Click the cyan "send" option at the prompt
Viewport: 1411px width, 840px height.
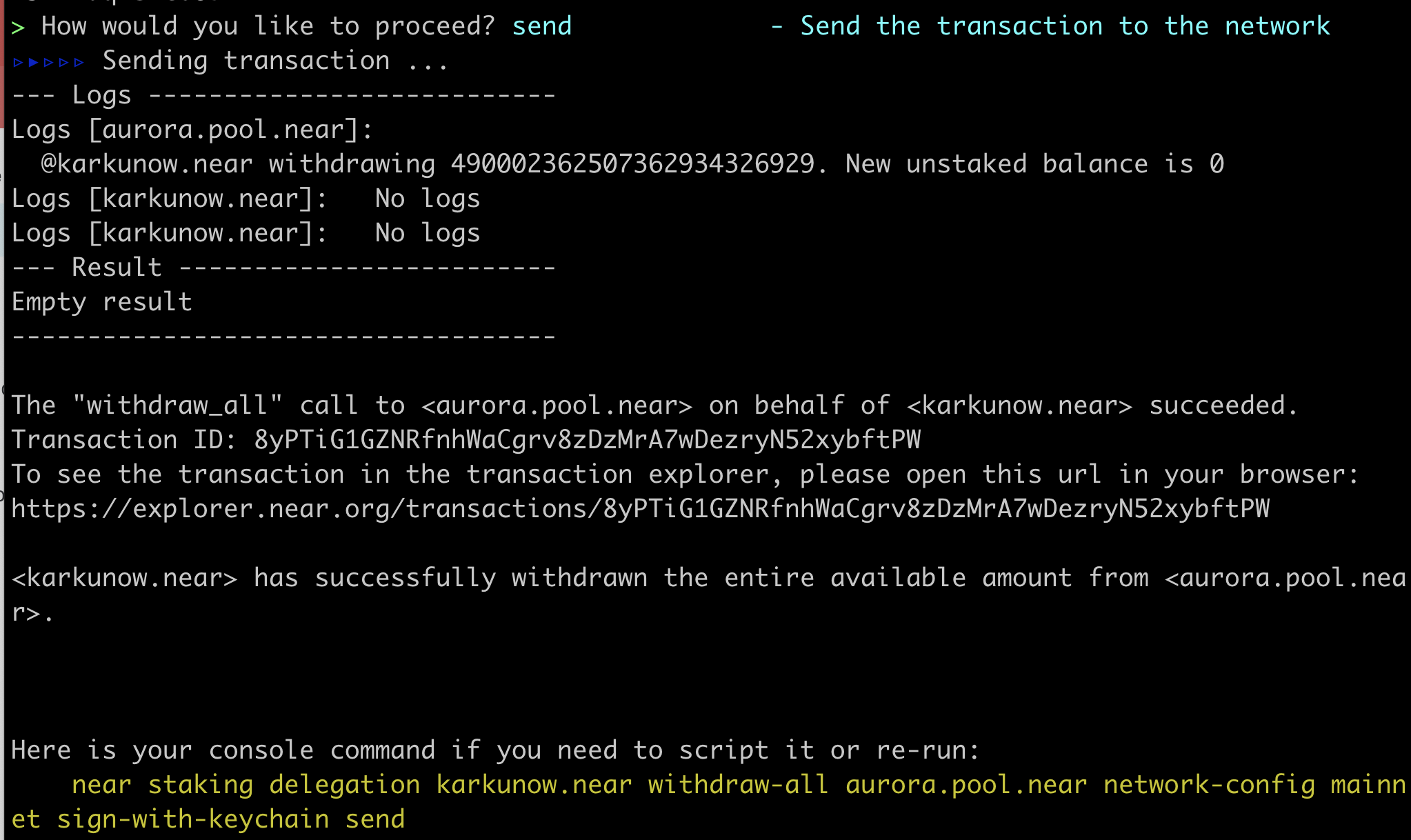(542, 26)
